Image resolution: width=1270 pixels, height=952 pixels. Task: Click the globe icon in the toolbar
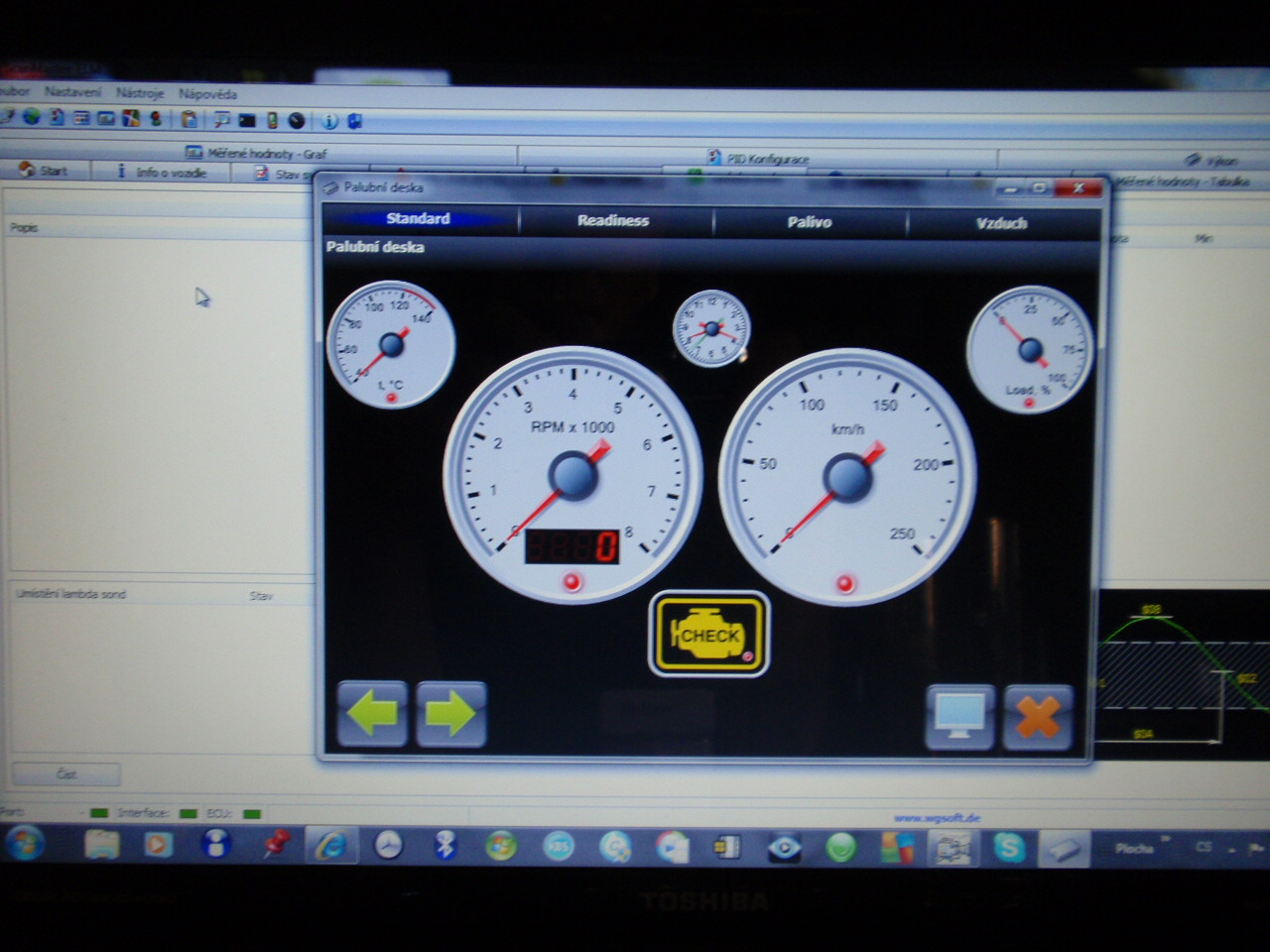(32, 117)
